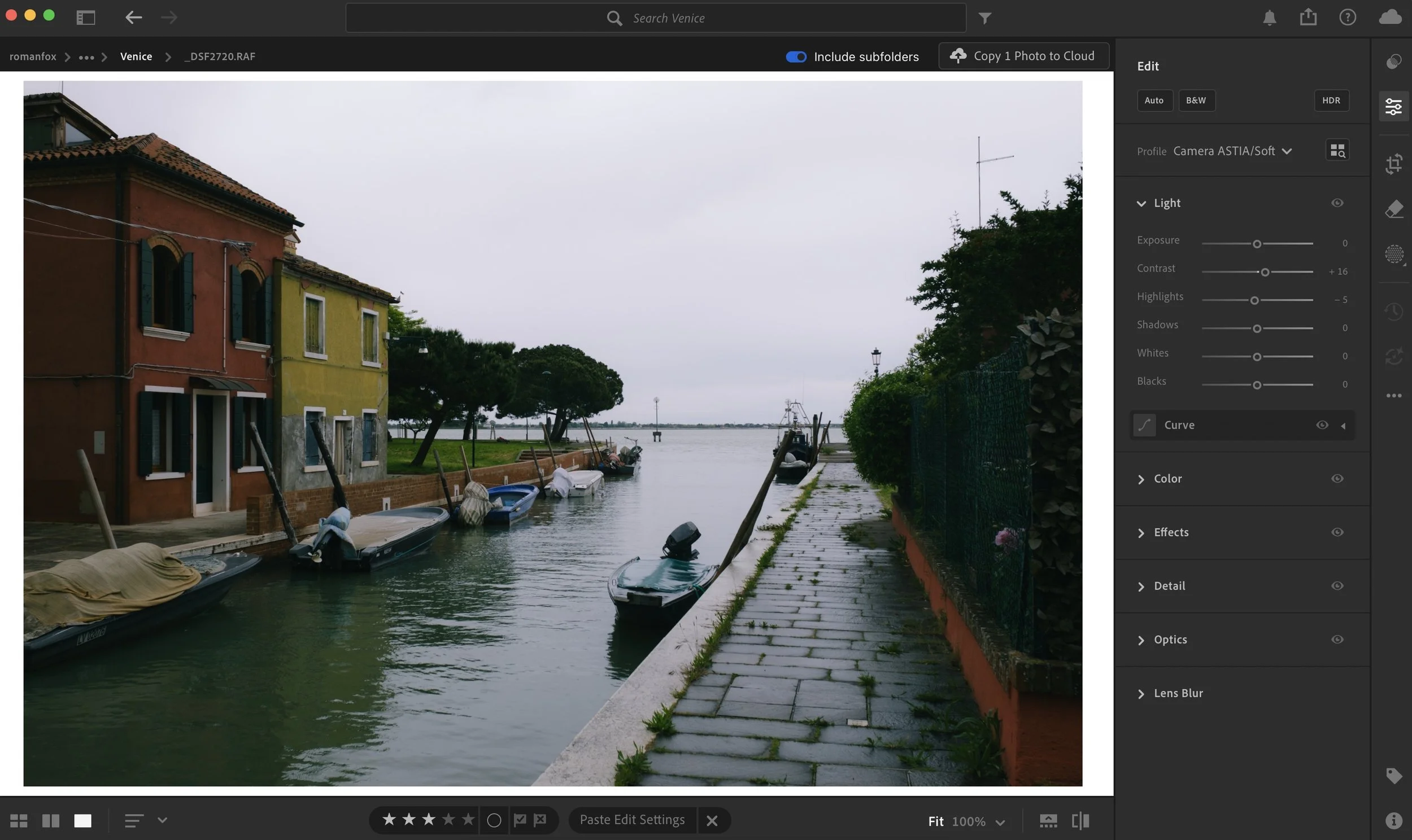Toggle the Effects panel eye icon
The width and height of the screenshot is (1412, 840).
[1337, 532]
